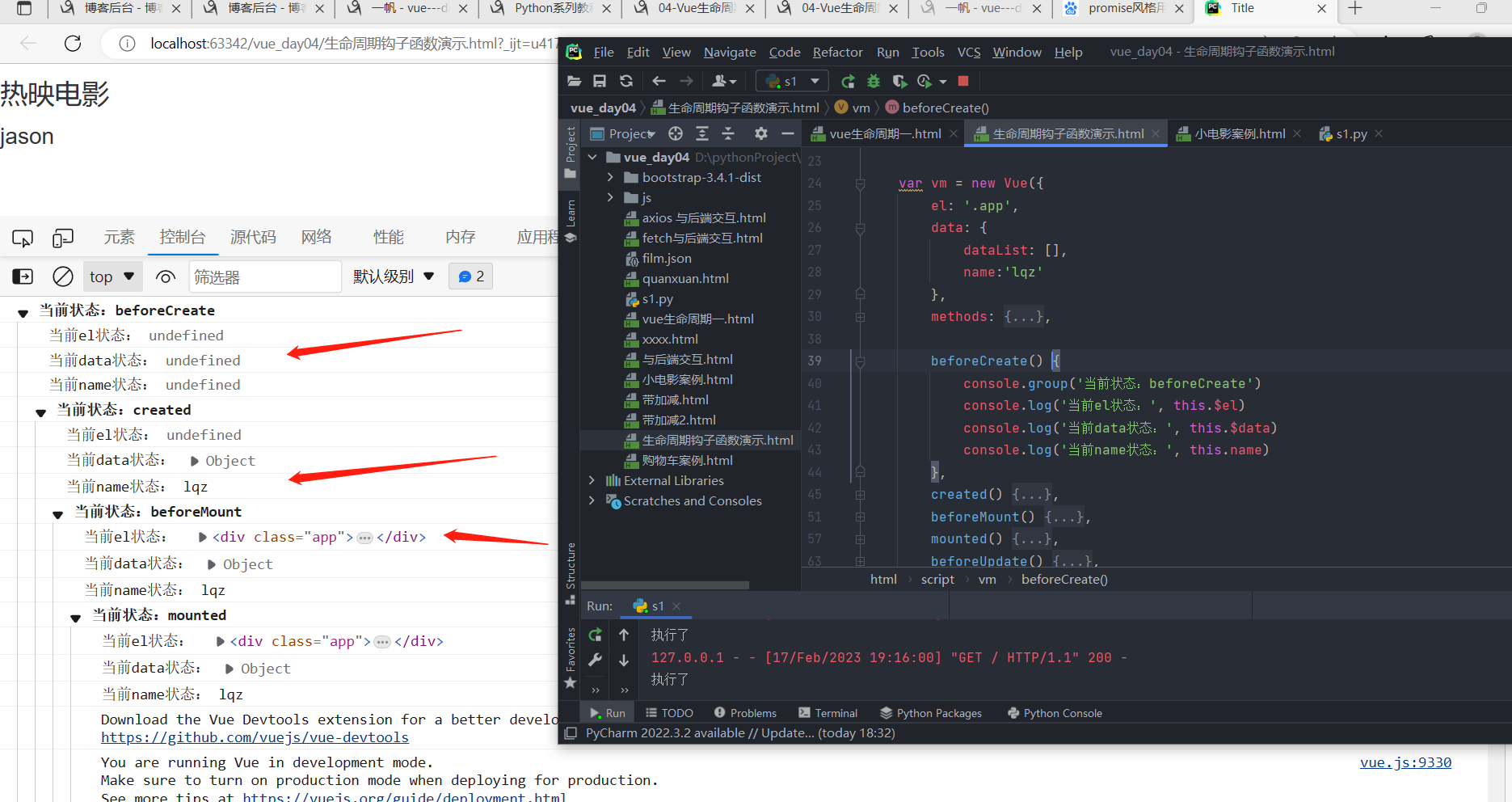Open the Code With Me user icon

pyautogui.click(x=723, y=81)
